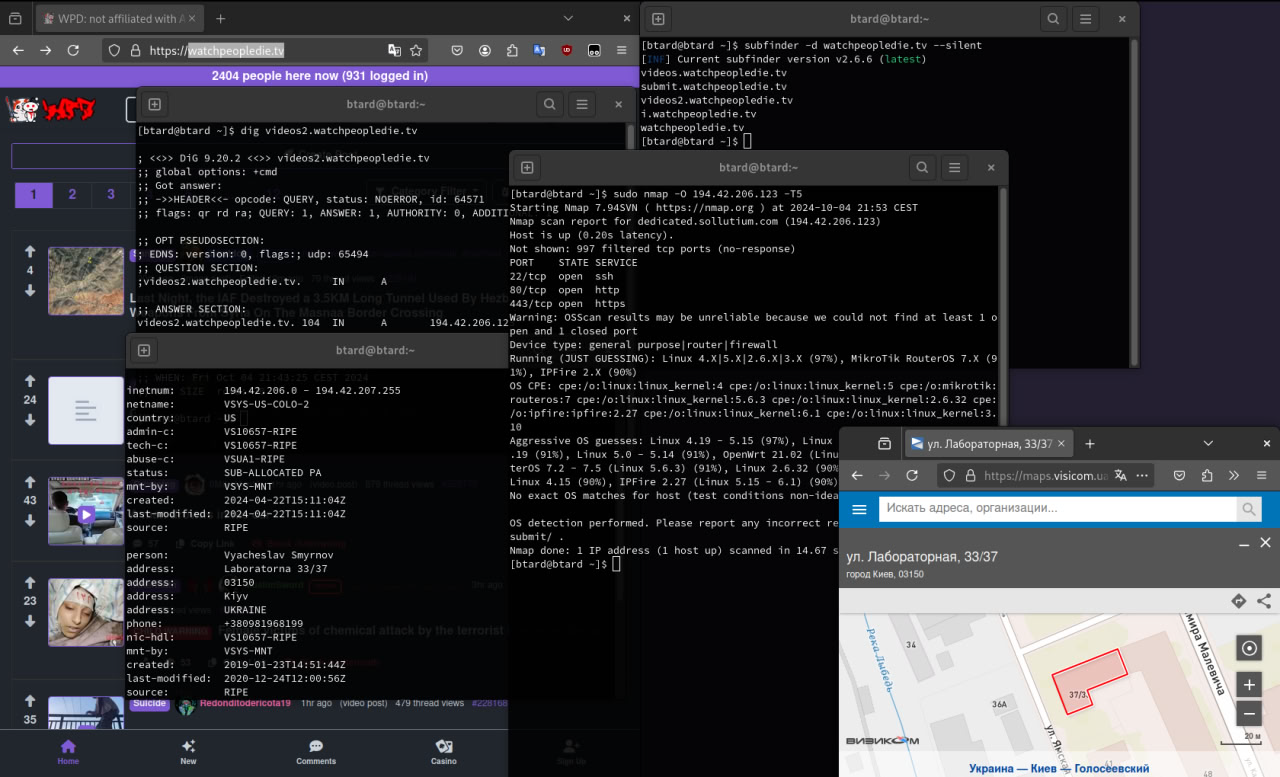
Task: Go back in the watchpeopledie.tv browser window
Action: click(x=18, y=50)
